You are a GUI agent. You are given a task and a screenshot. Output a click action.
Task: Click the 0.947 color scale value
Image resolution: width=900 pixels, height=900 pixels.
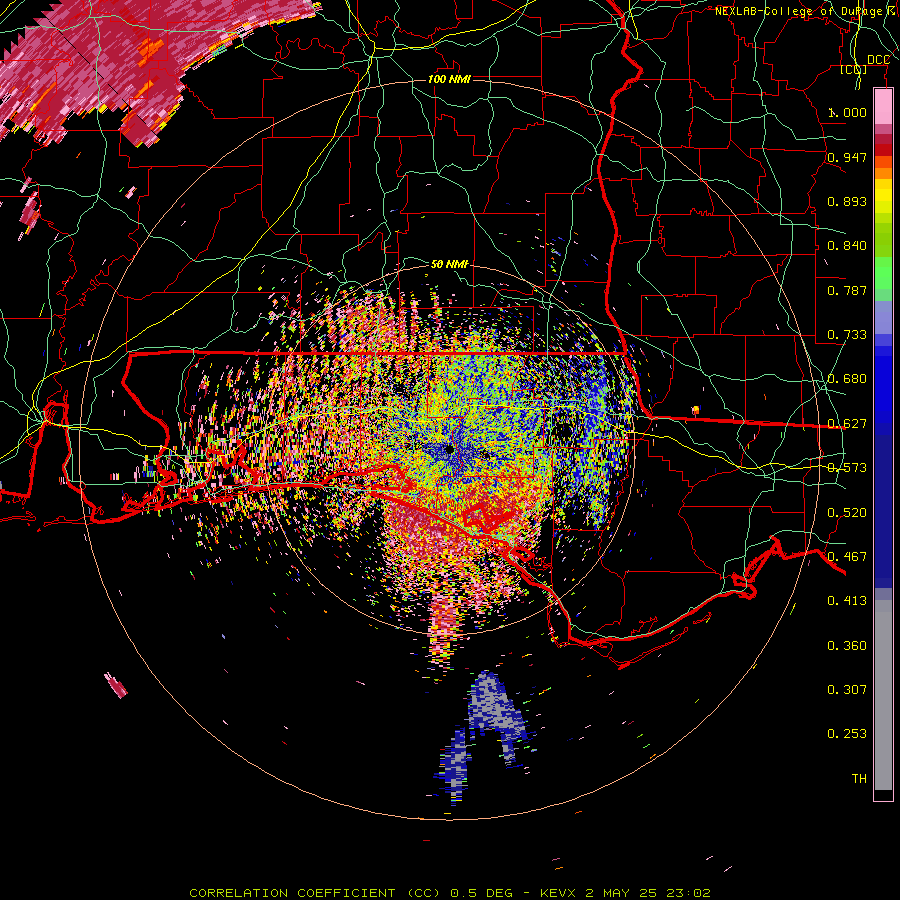pyautogui.click(x=847, y=157)
